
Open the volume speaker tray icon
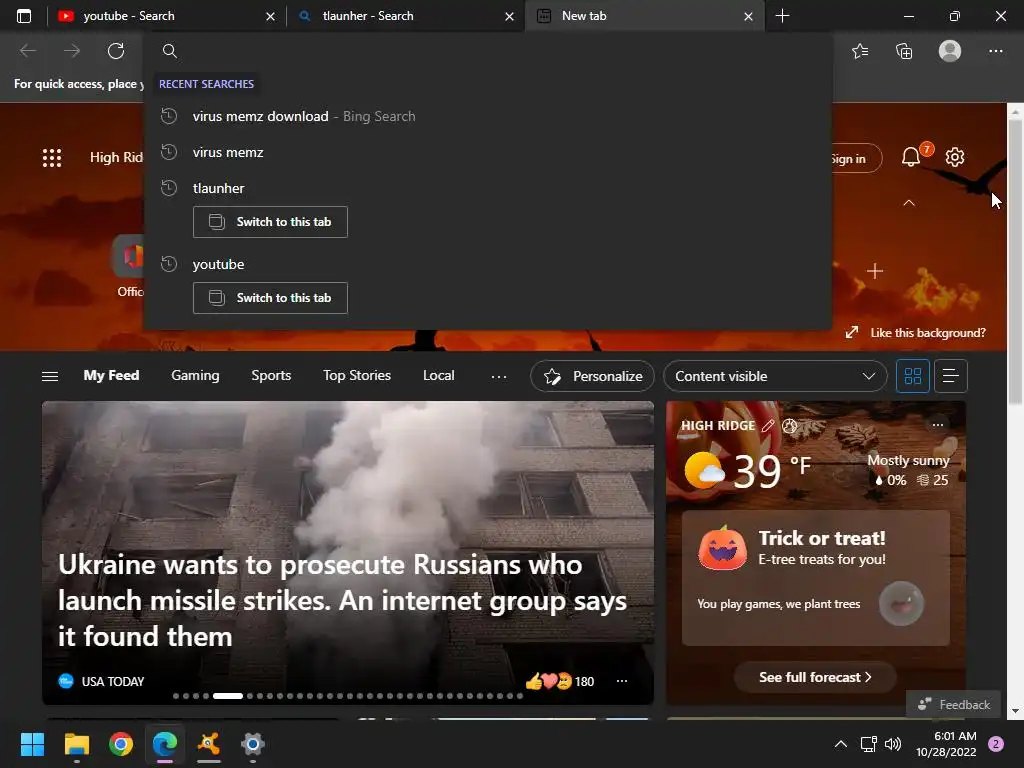click(893, 744)
